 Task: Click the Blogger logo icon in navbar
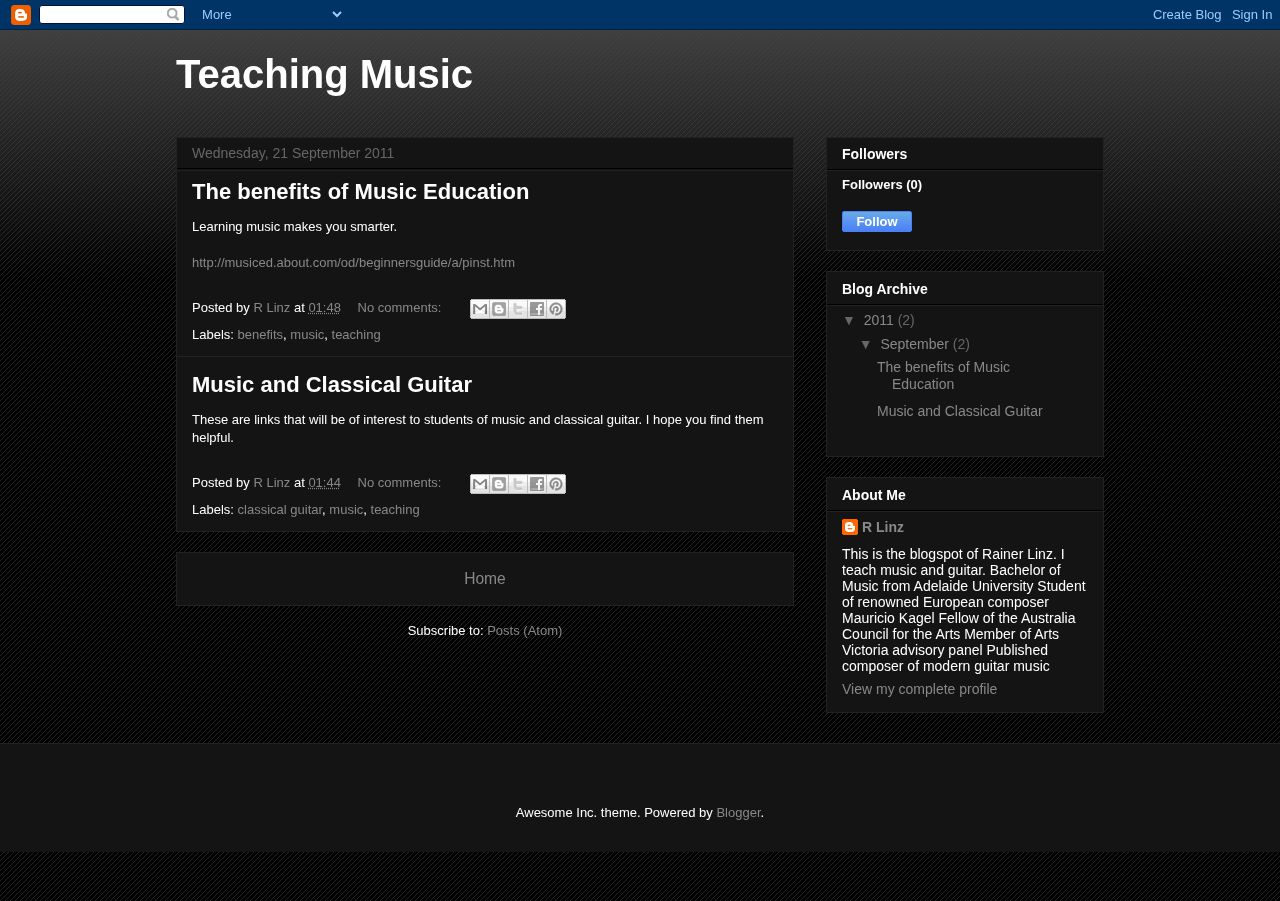[x=21, y=15]
